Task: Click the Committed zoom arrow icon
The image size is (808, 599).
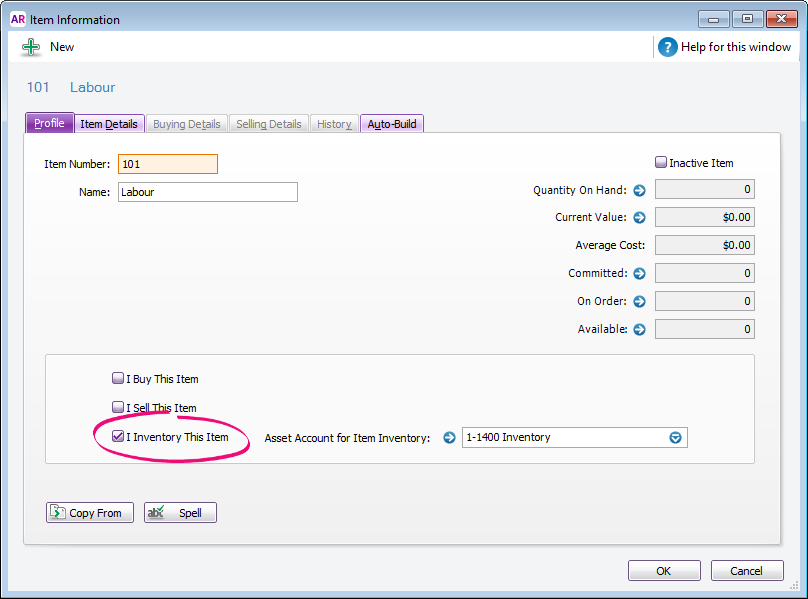Action: pos(639,273)
